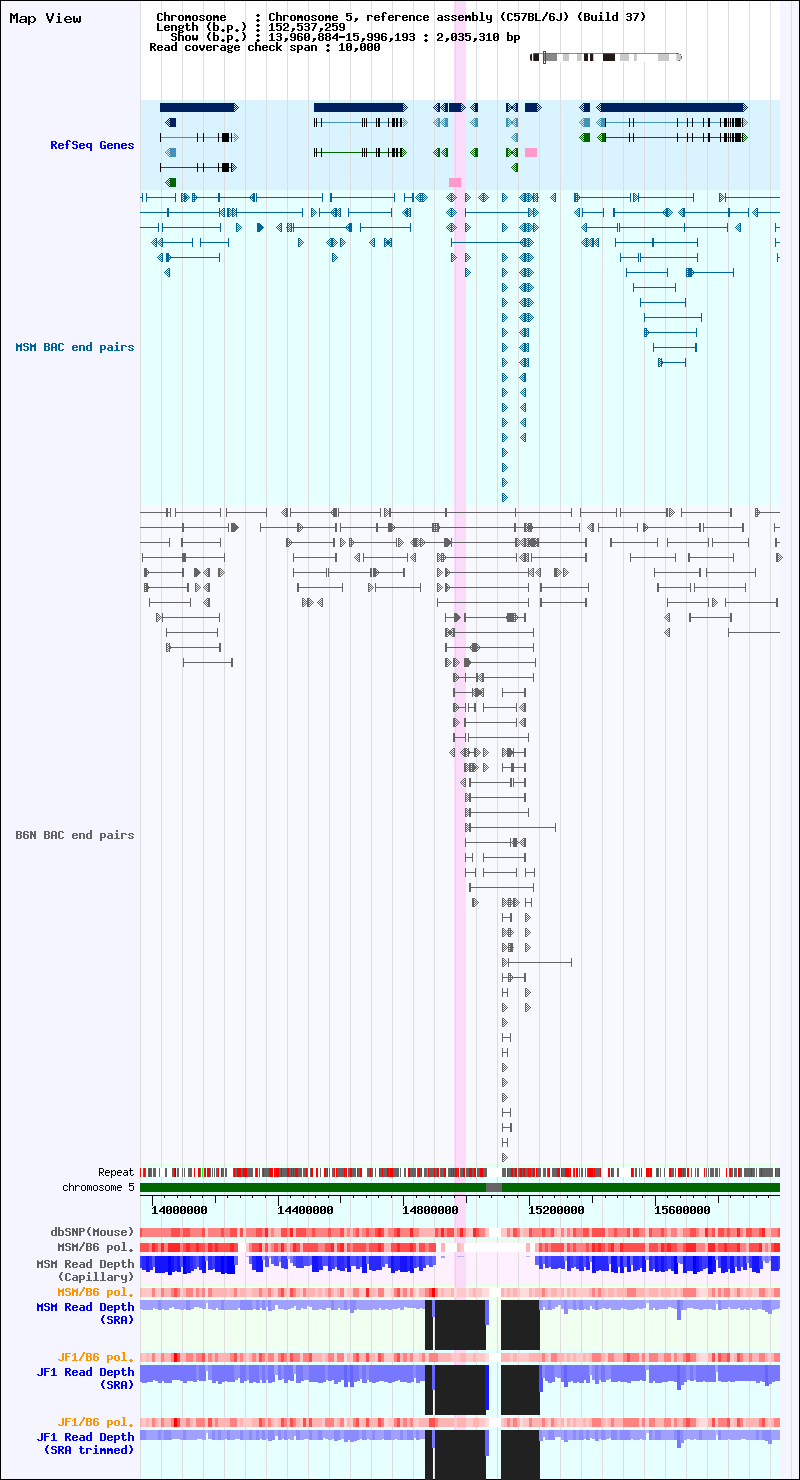The width and height of the screenshot is (800, 1480).
Task: Click the red-and-gray Repeat track bar
Action: pyautogui.click(x=460, y=1173)
